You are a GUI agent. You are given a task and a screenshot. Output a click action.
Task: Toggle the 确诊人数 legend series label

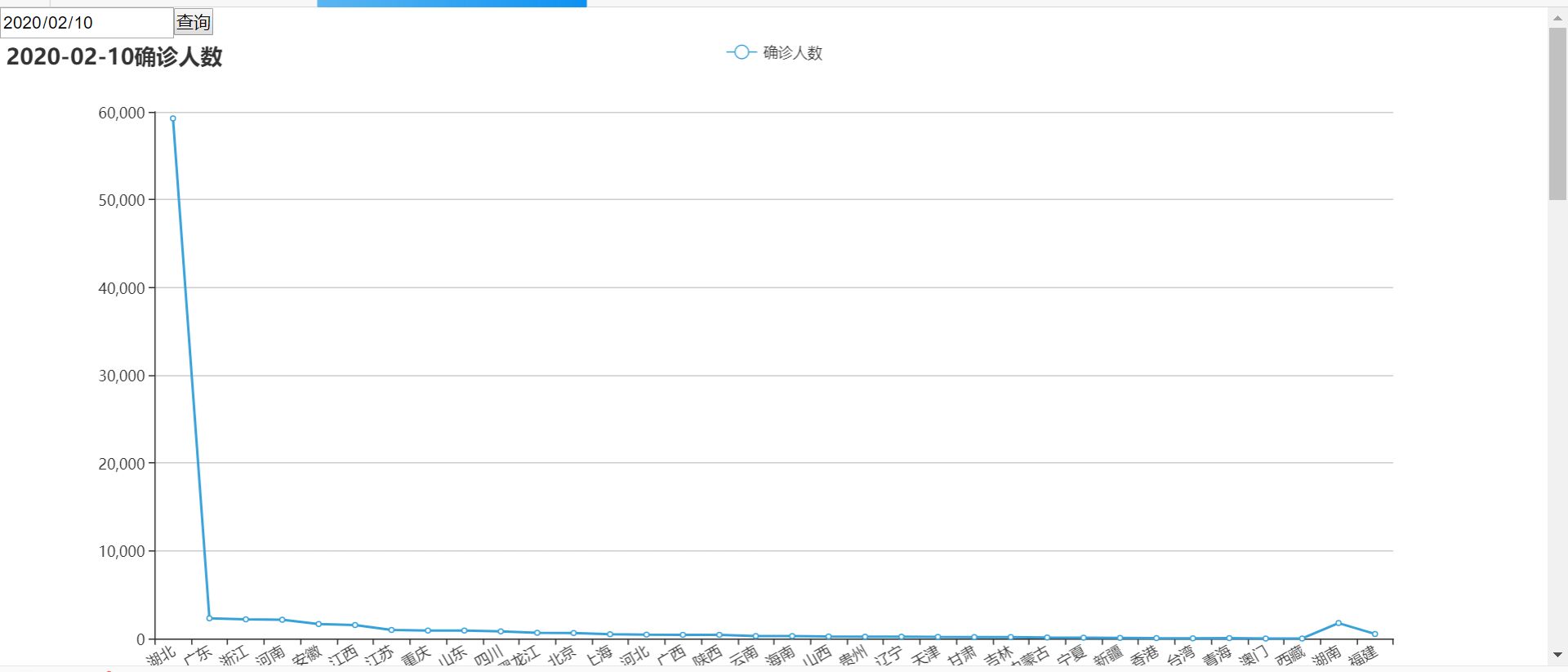pyautogui.click(x=792, y=53)
